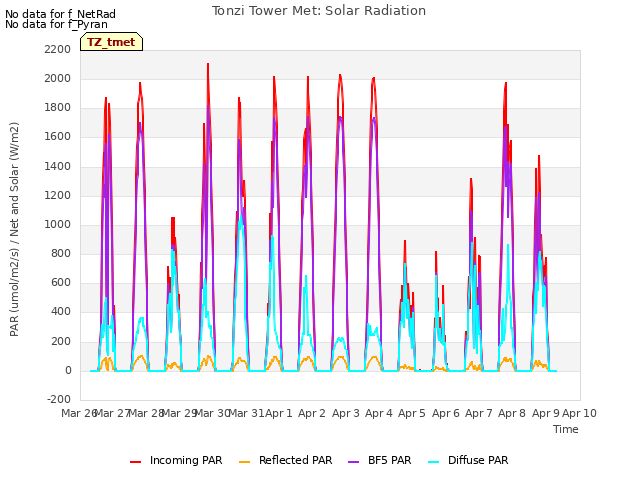Click the Time x-axis label
The width and height of the screenshot is (640, 480).
click(566, 429)
